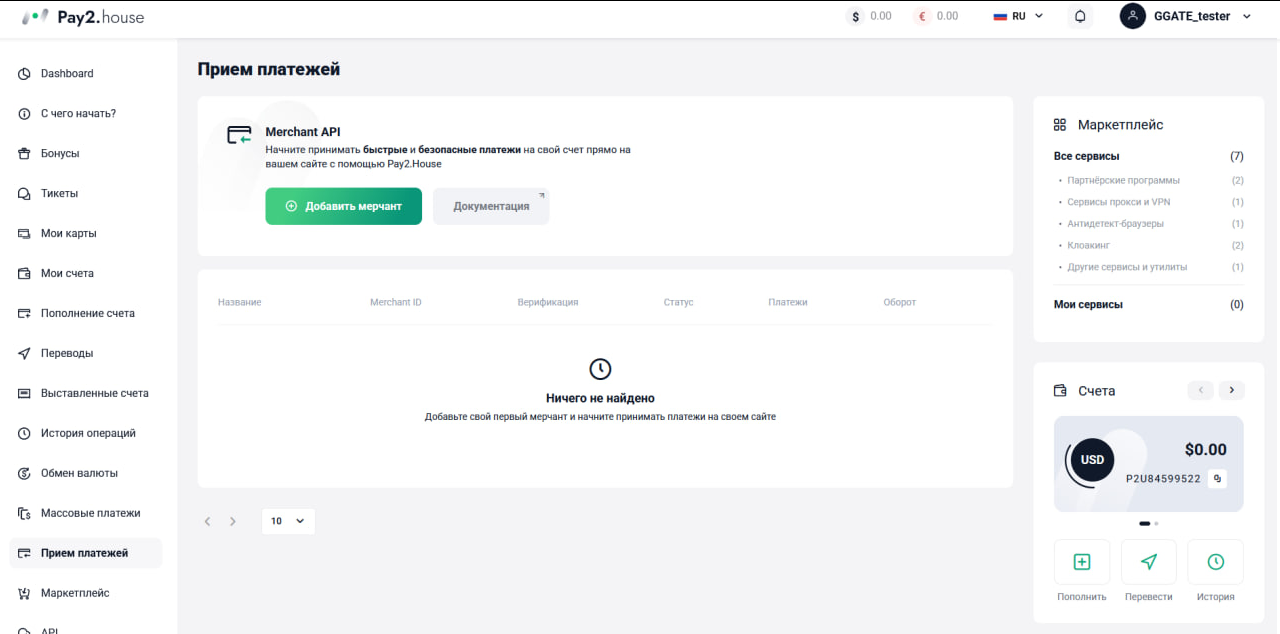Click the dollar balance icon in header
The width and height of the screenshot is (1280, 634).
[855, 17]
